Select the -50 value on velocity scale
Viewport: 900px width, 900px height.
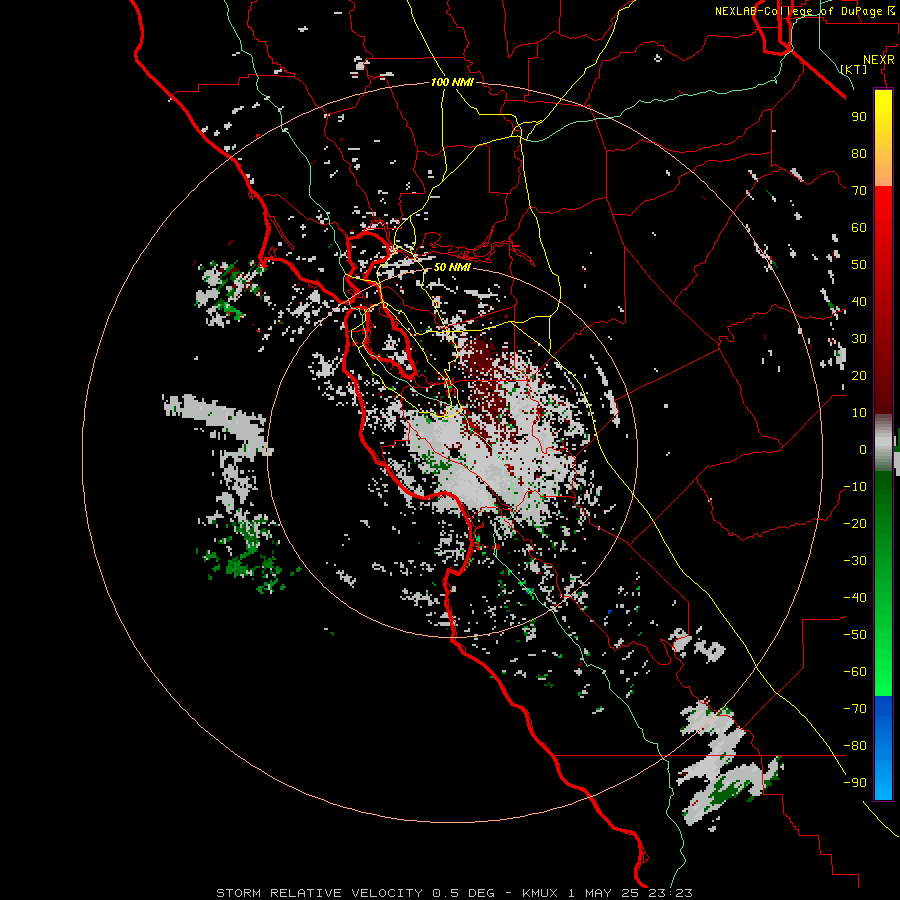point(855,635)
